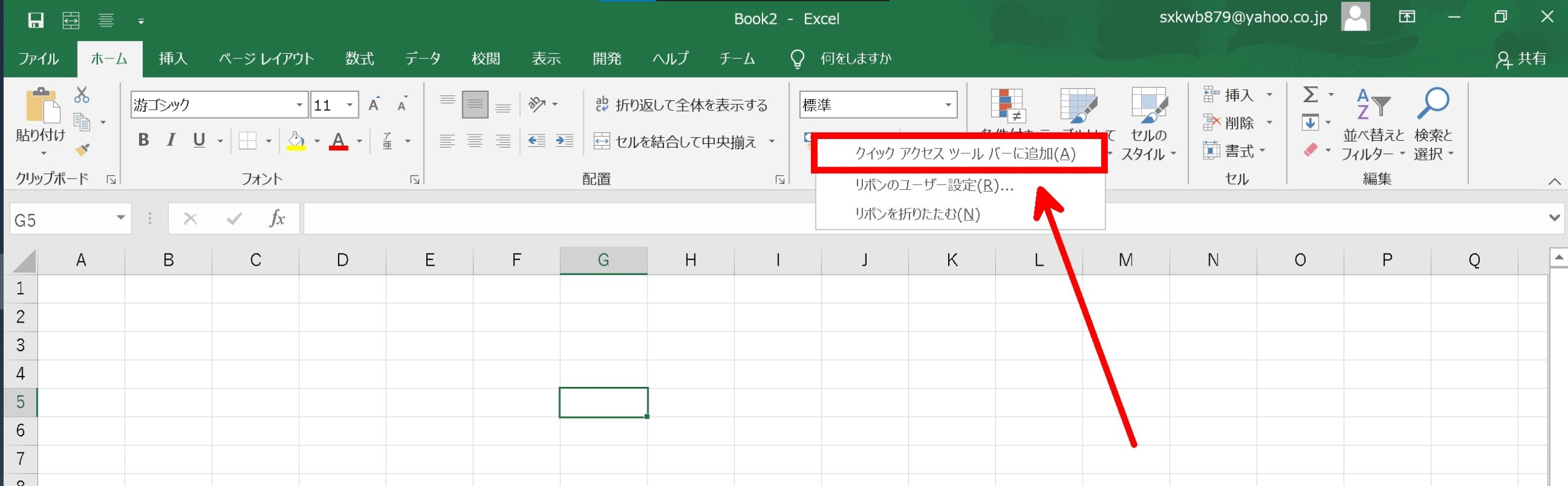Viewport: 1568px width, 486px height.
Task: Click 検索と選択 magnifier icon
Action: tap(1433, 104)
